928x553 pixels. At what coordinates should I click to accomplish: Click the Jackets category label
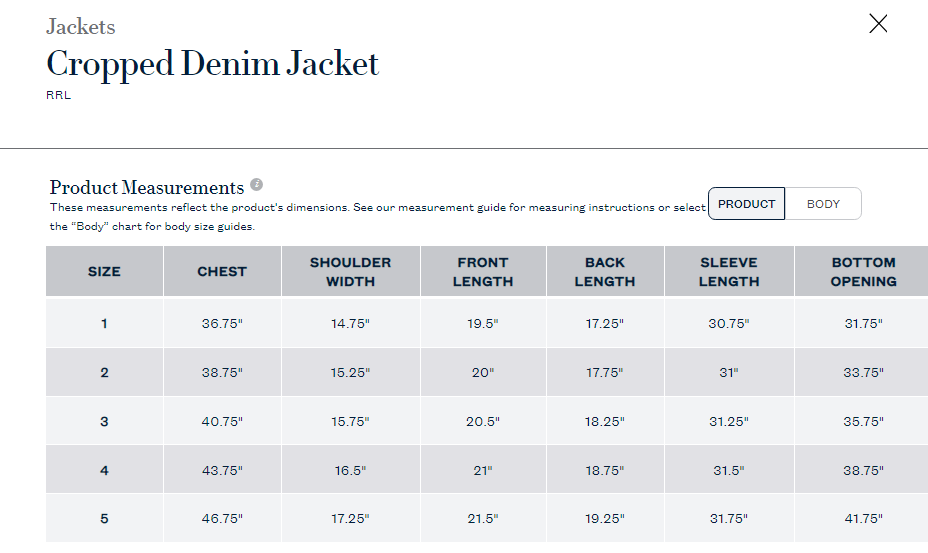[x=80, y=27]
